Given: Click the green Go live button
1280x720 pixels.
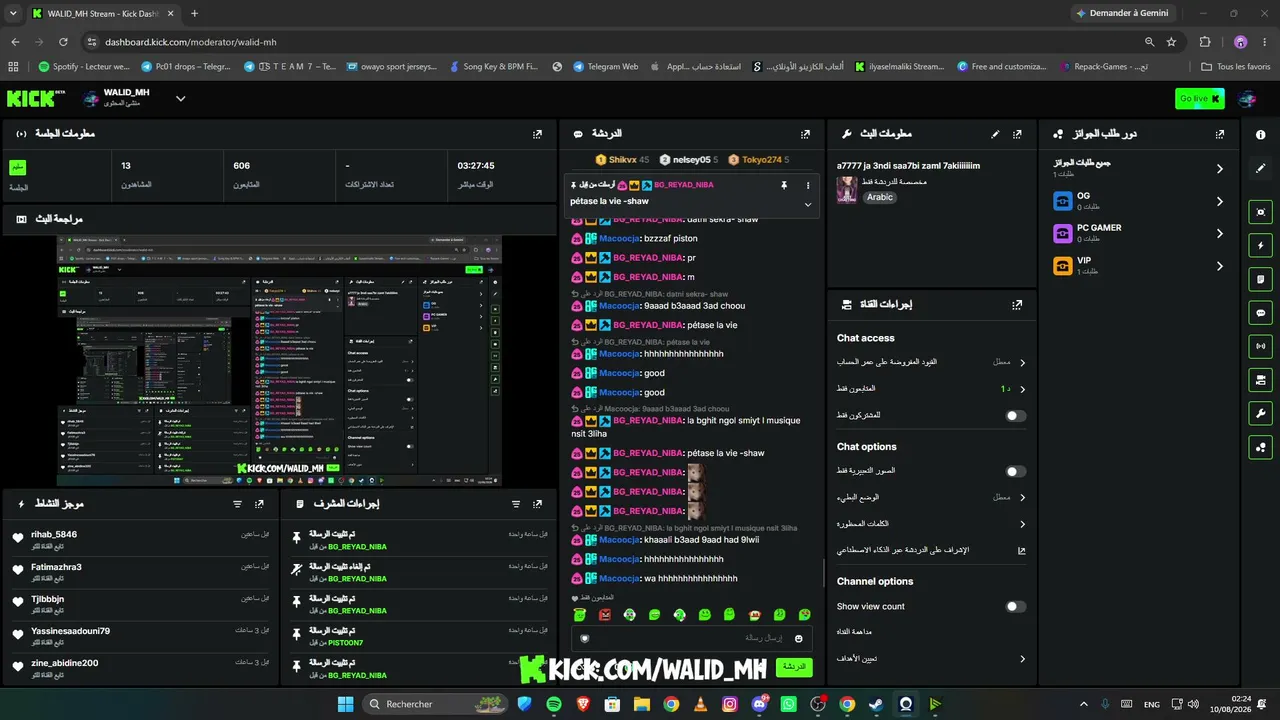Looking at the screenshot, I should point(1199,98).
